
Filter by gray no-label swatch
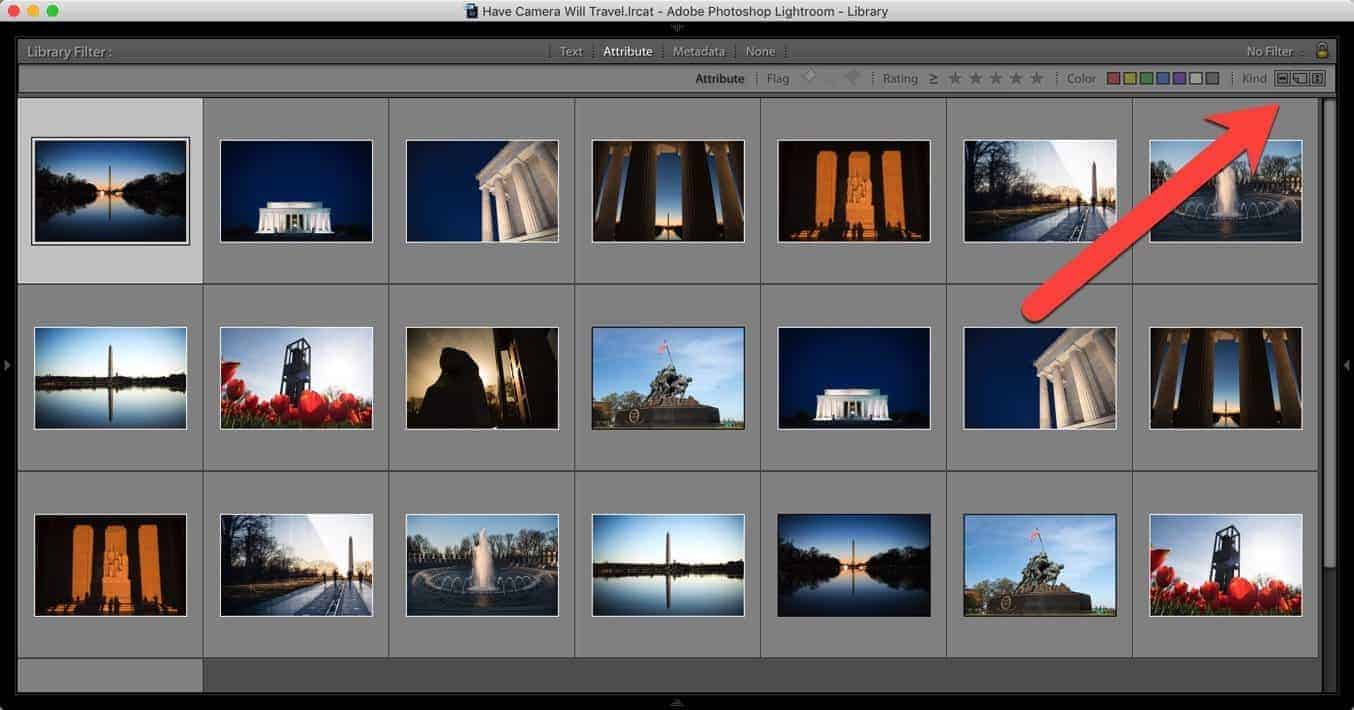pyautogui.click(x=1213, y=78)
